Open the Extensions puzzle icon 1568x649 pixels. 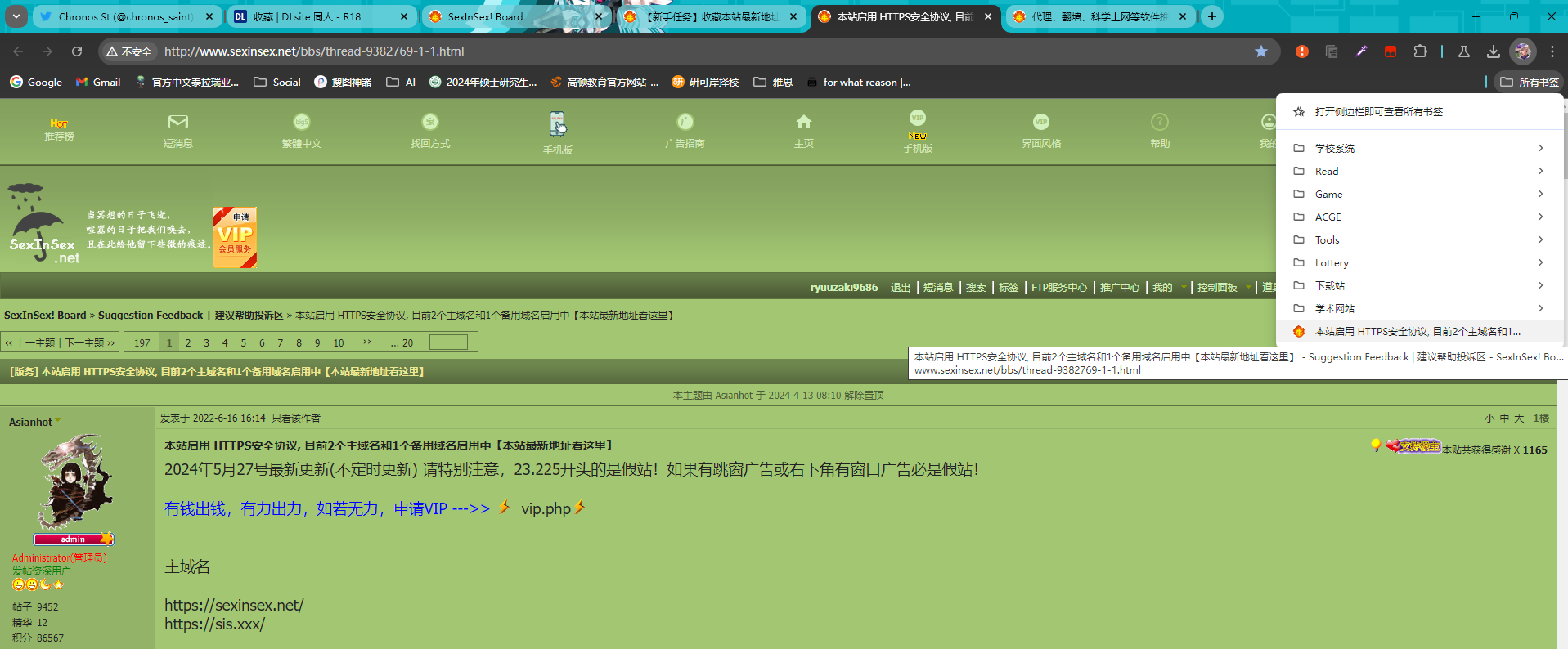1420,51
